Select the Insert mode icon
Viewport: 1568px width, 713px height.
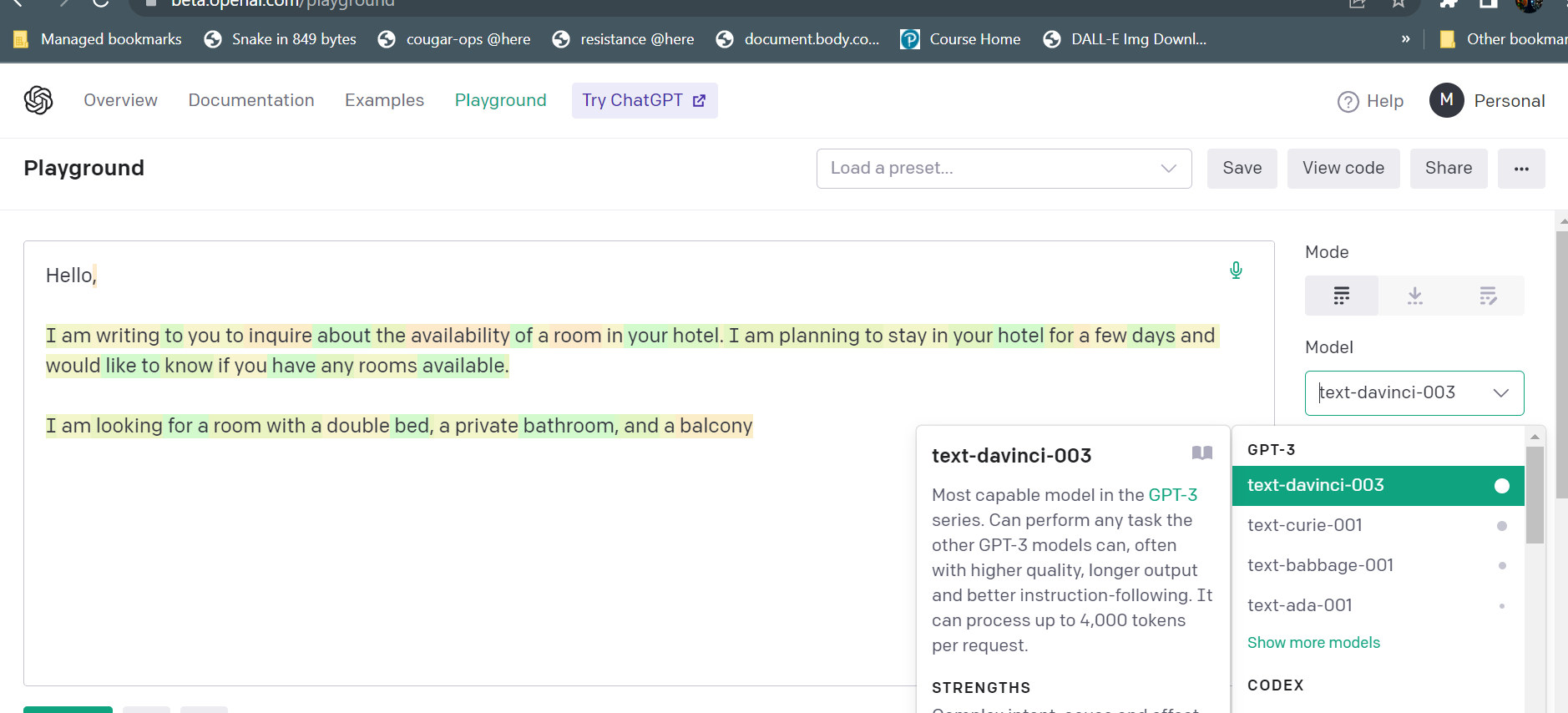click(x=1414, y=296)
